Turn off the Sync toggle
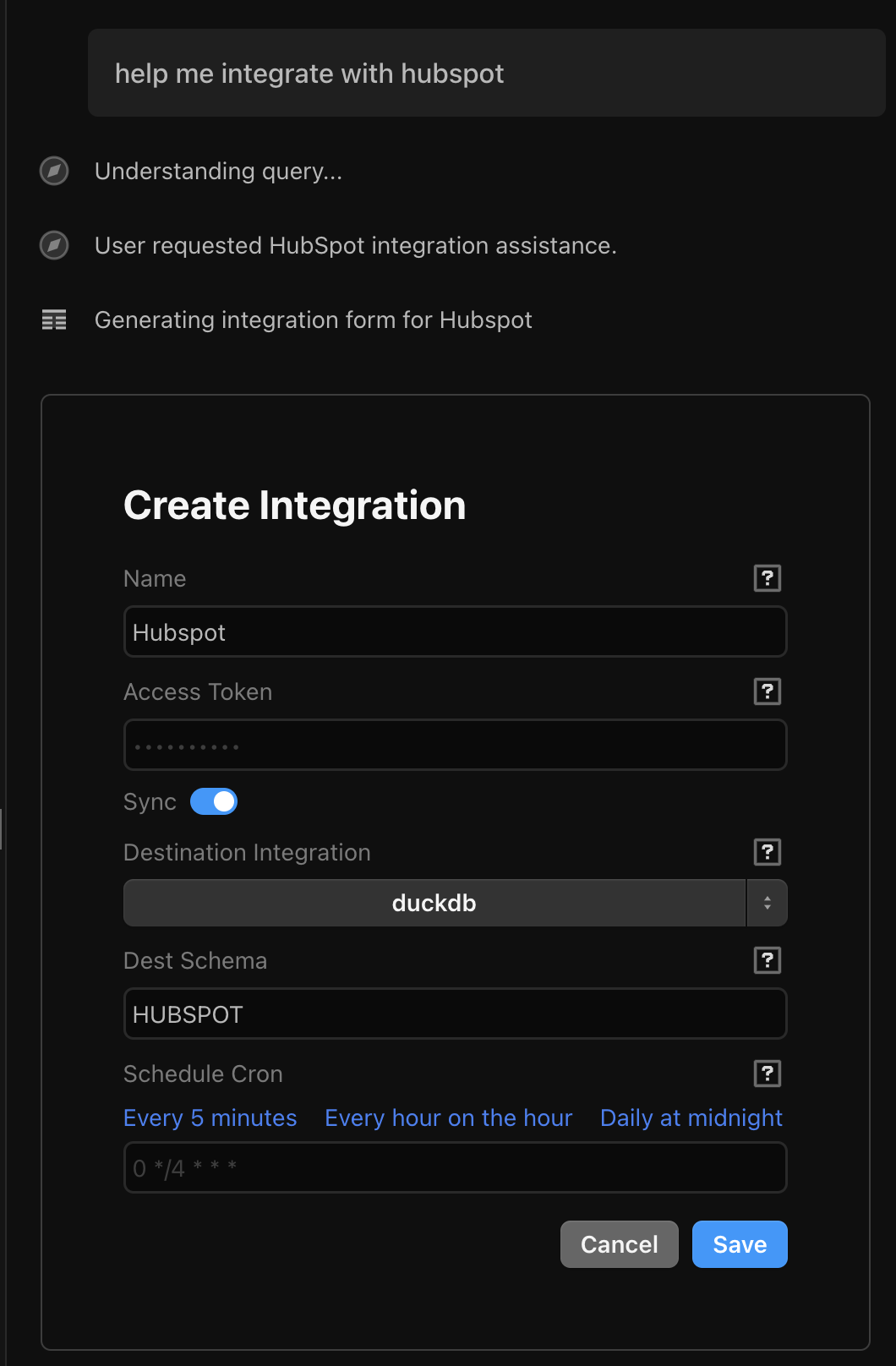896x1366 pixels. (214, 801)
